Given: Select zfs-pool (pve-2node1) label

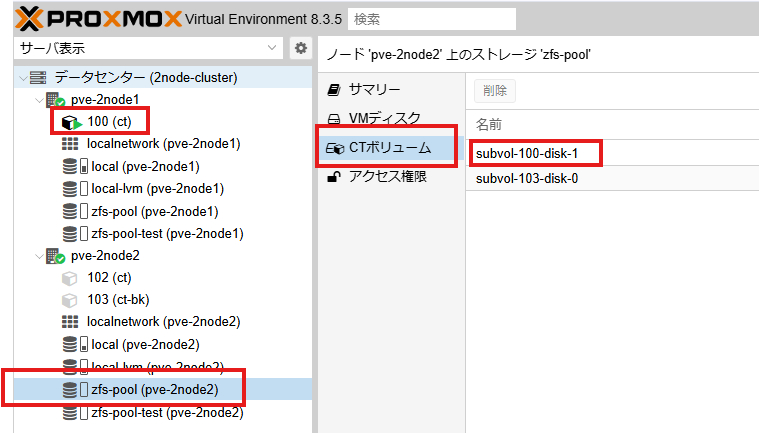Looking at the screenshot, I should (154, 211).
